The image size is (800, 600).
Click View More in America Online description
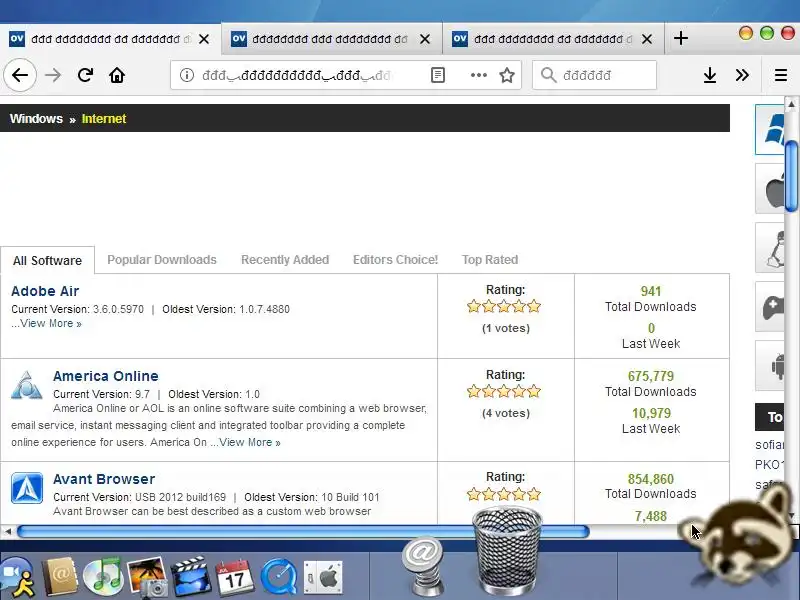[x=249, y=442]
